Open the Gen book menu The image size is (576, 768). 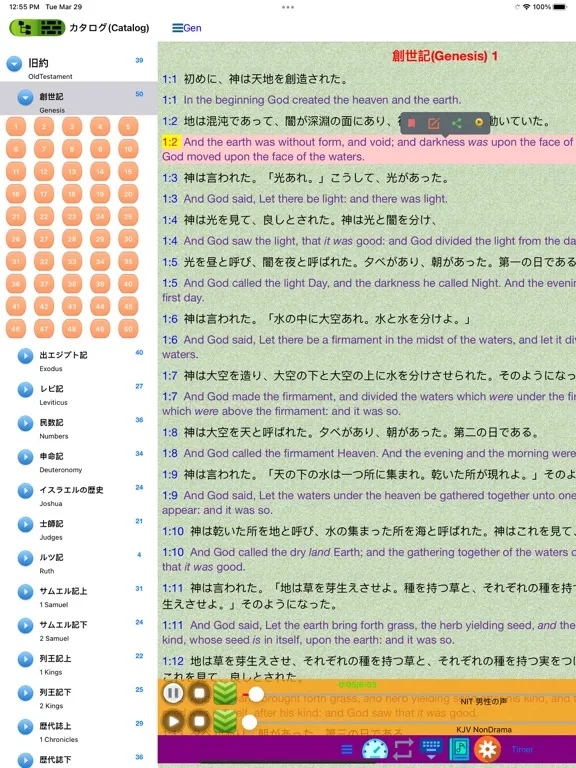tap(187, 28)
